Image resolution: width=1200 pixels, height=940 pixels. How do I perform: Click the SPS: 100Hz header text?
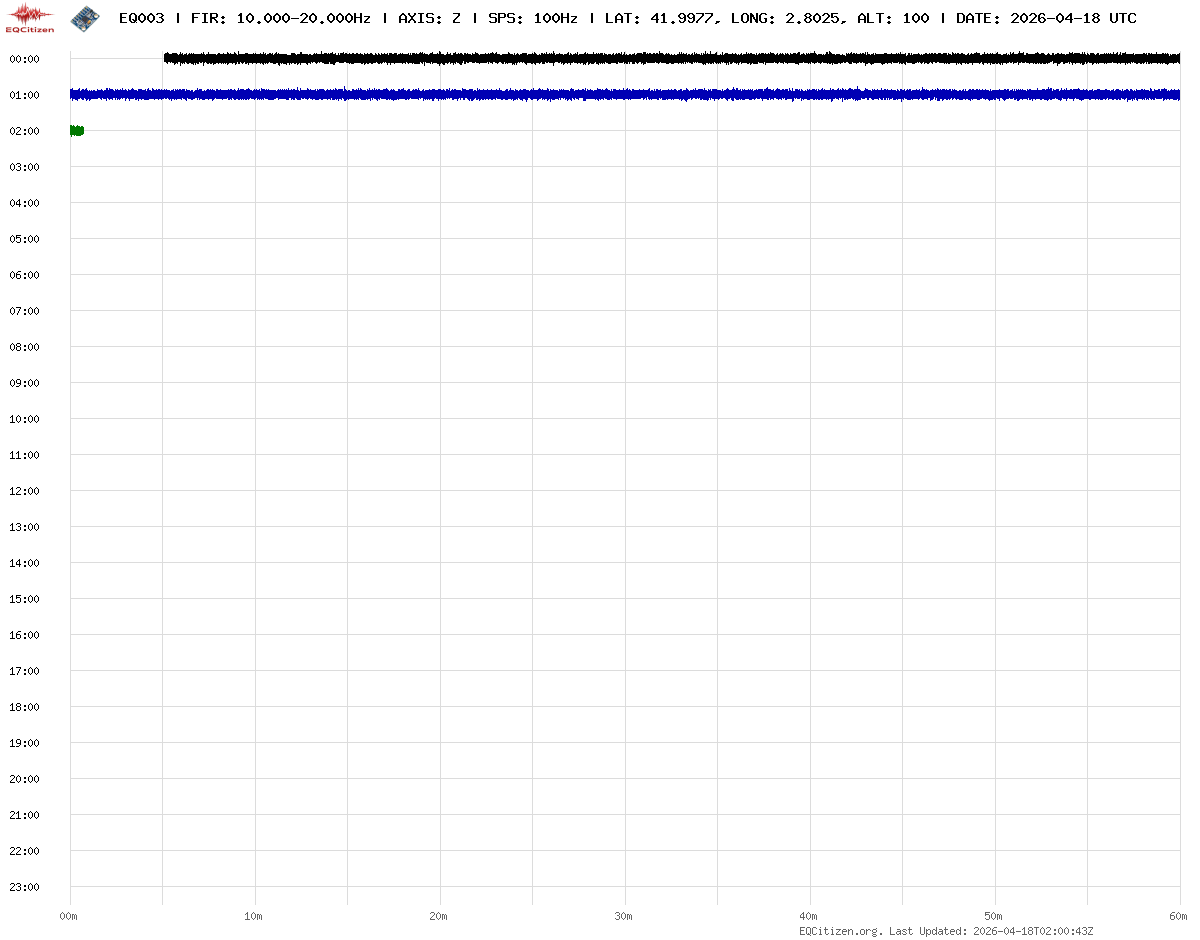[532, 18]
